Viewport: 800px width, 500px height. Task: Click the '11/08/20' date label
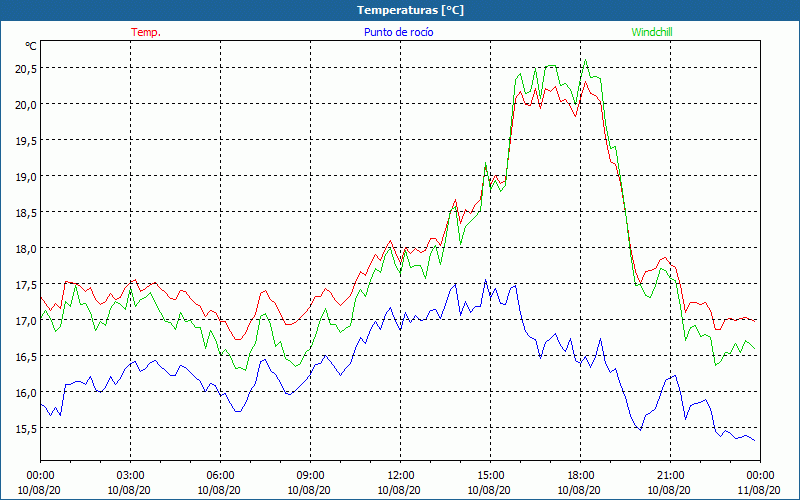tap(759, 490)
